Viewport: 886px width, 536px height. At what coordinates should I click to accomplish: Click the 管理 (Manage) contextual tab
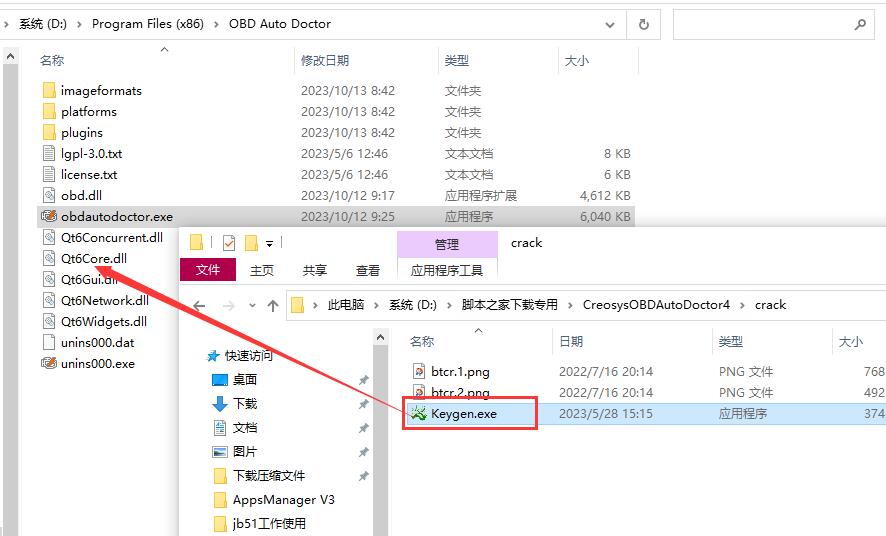pos(447,244)
